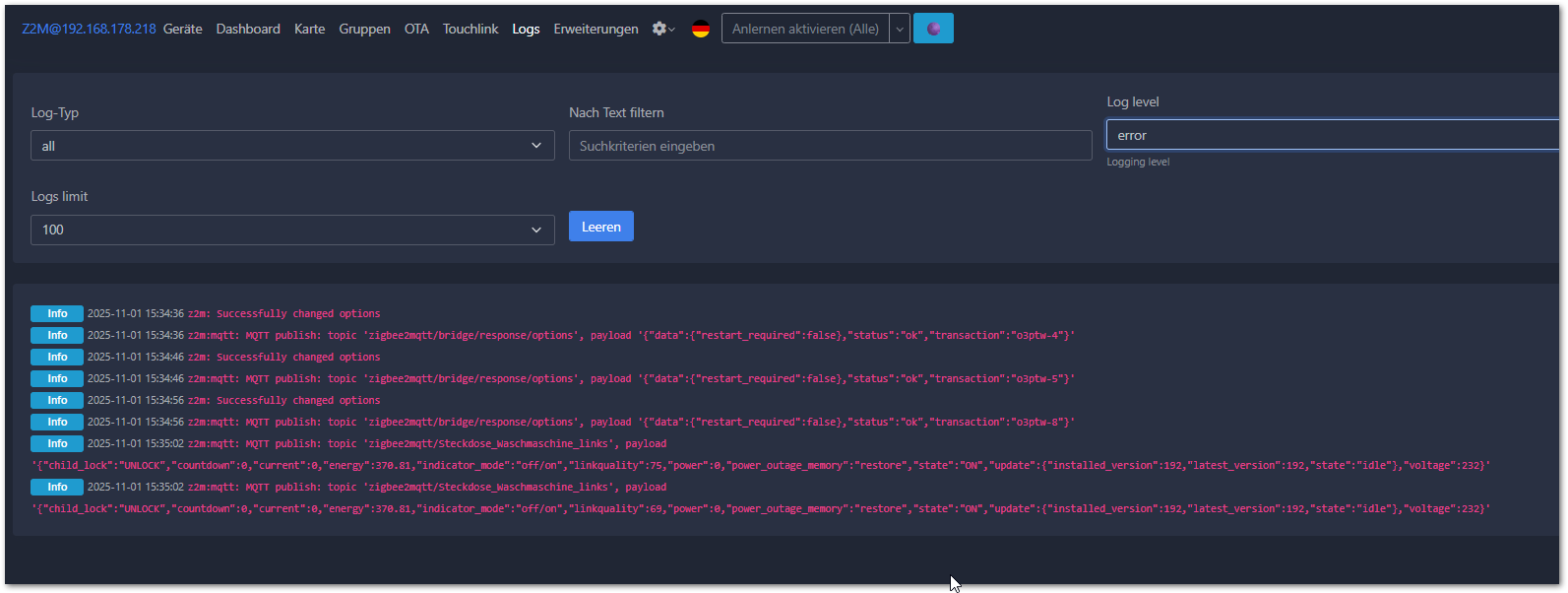
Task: Open the settings gear menu
Action: (663, 29)
